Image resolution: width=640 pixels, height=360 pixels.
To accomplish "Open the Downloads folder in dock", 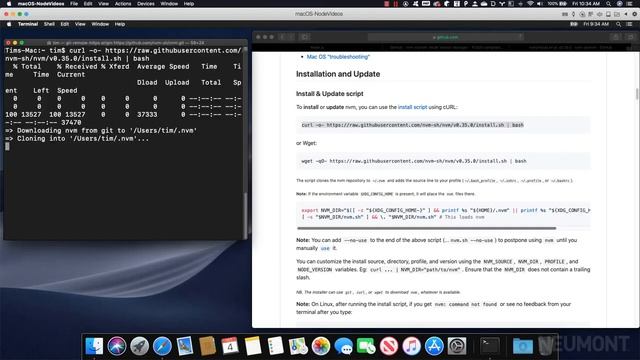I will (522, 346).
